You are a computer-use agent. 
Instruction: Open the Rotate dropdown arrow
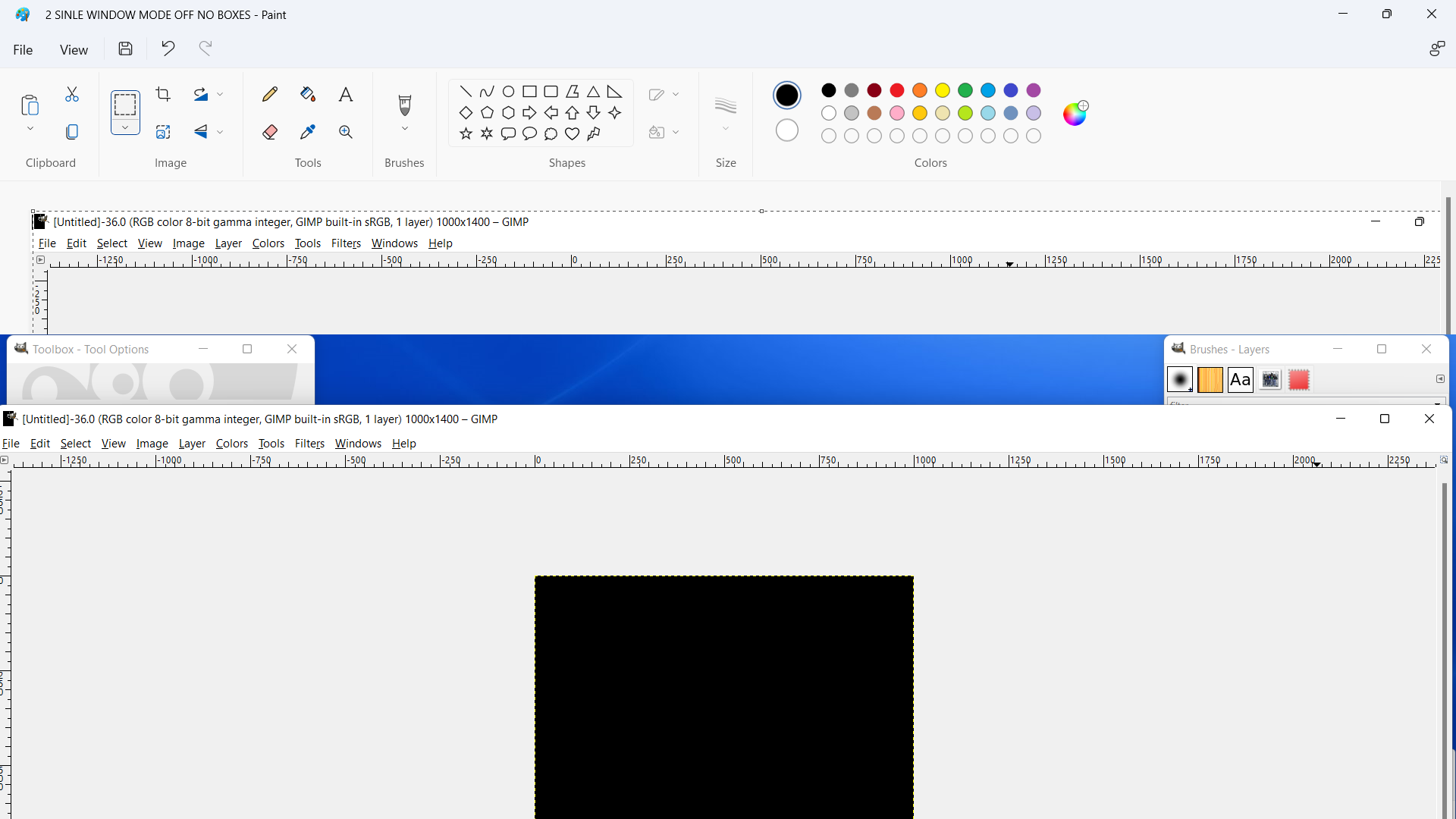tap(220, 94)
